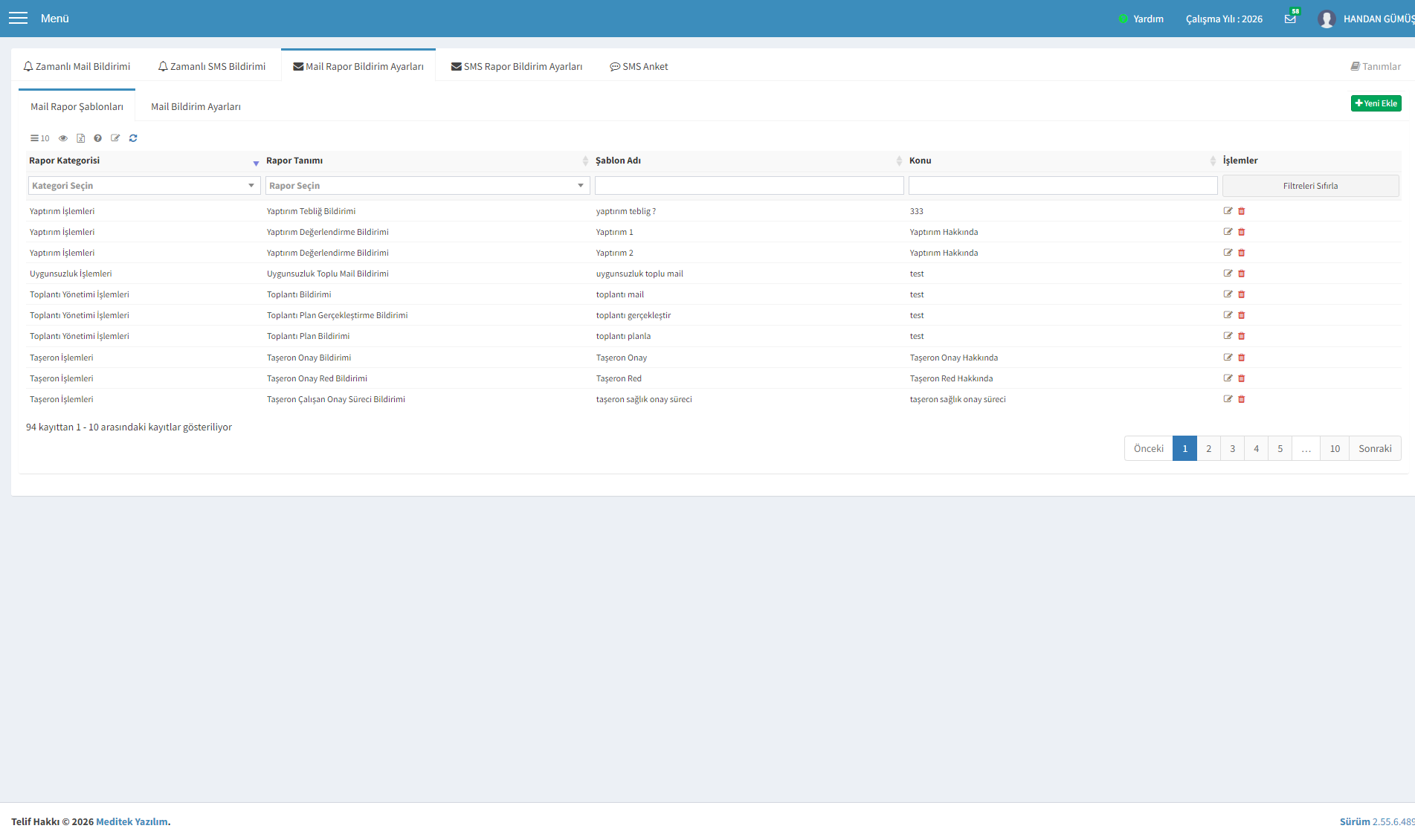
Task: Click the Yeni Ekle button
Action: 1376,103
